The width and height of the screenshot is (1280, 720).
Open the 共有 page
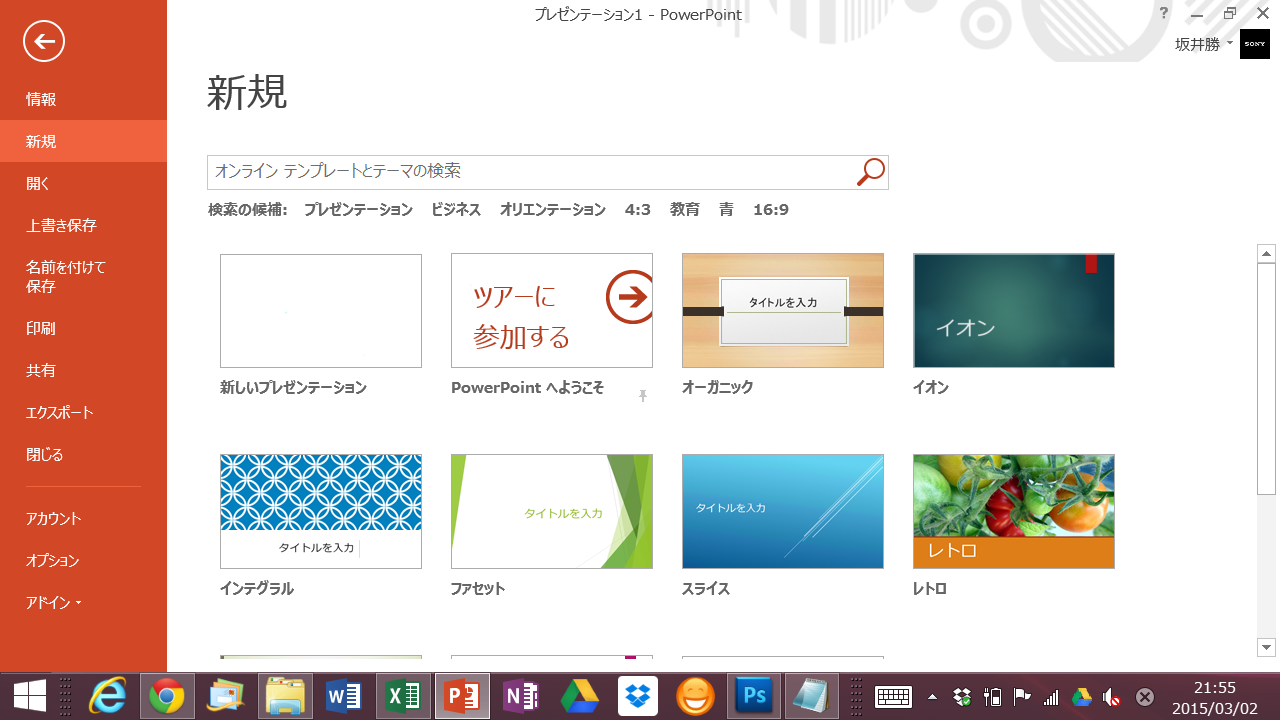click(x=84, y=370)
